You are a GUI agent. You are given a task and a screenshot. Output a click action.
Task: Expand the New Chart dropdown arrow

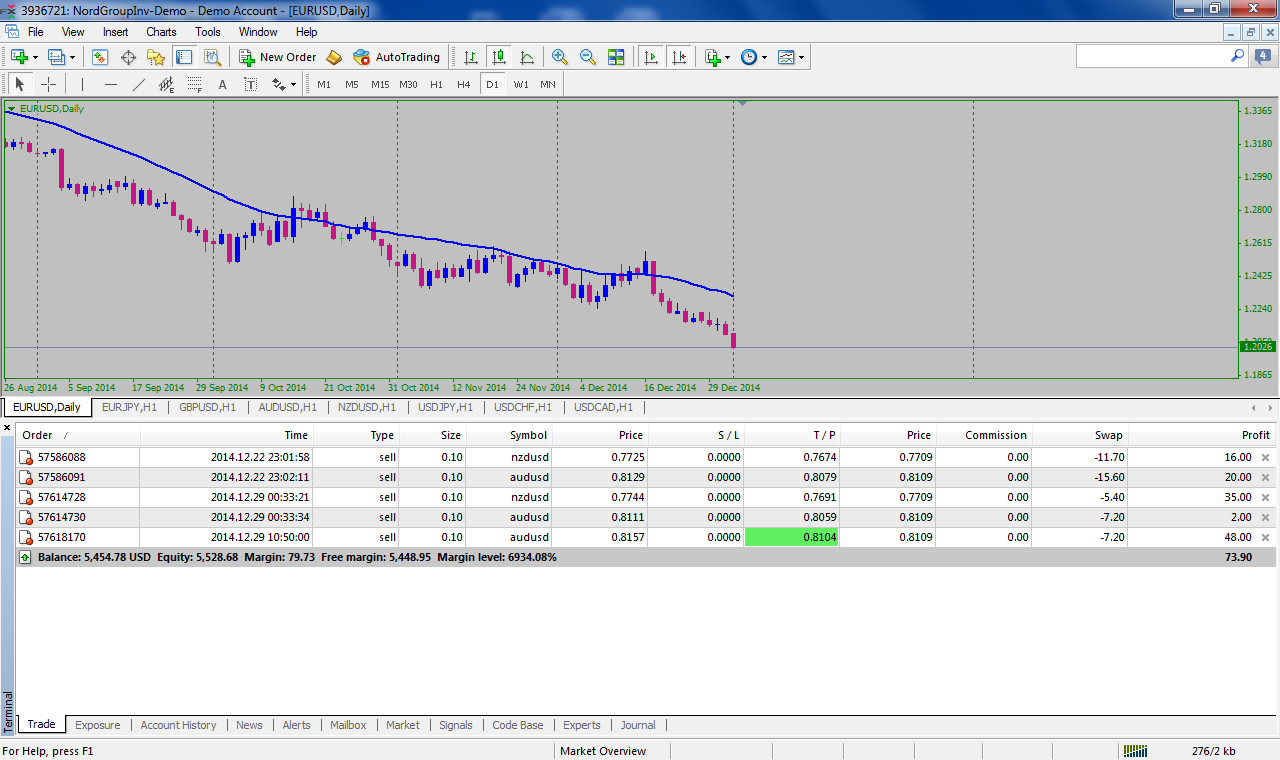coord(35,58)
